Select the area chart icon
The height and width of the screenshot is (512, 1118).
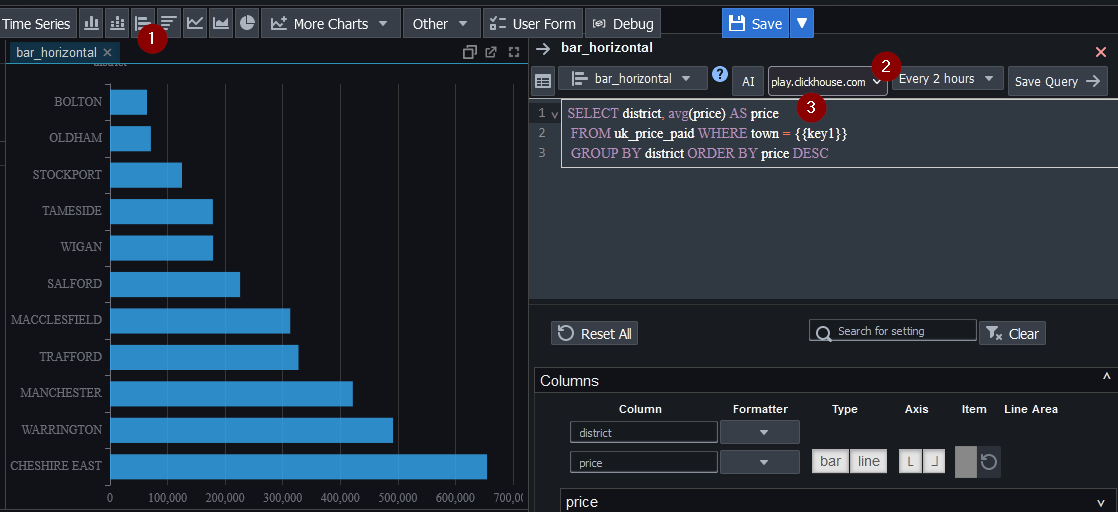click(221, 24)
